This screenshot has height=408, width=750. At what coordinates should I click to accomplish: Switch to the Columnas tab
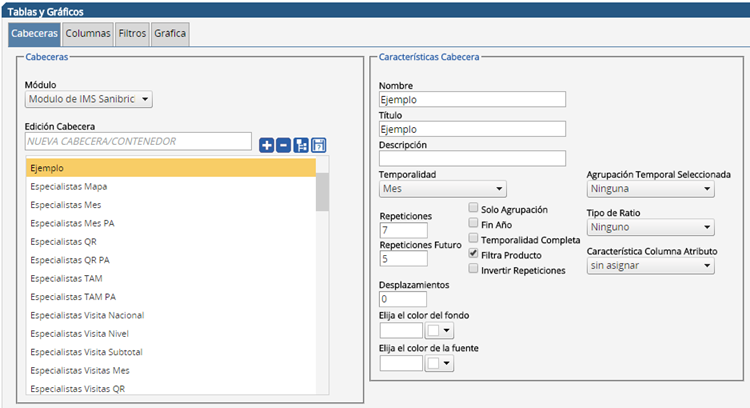click(x=88, y=34)
